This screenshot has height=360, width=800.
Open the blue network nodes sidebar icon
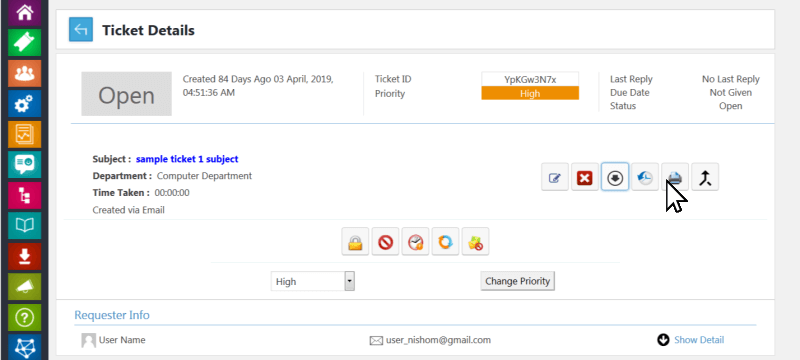coord(24,347)
